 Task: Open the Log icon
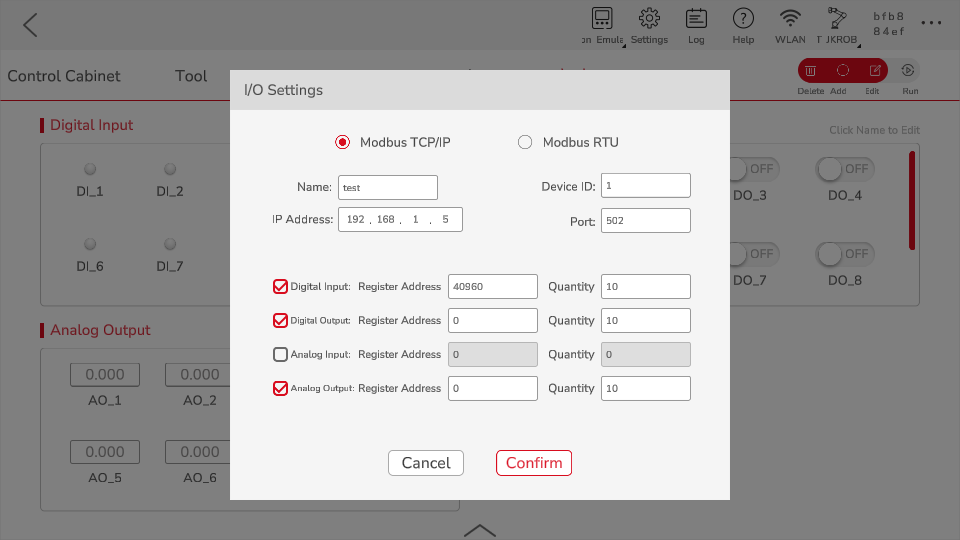pyautogui.click(x=696, y=19)
